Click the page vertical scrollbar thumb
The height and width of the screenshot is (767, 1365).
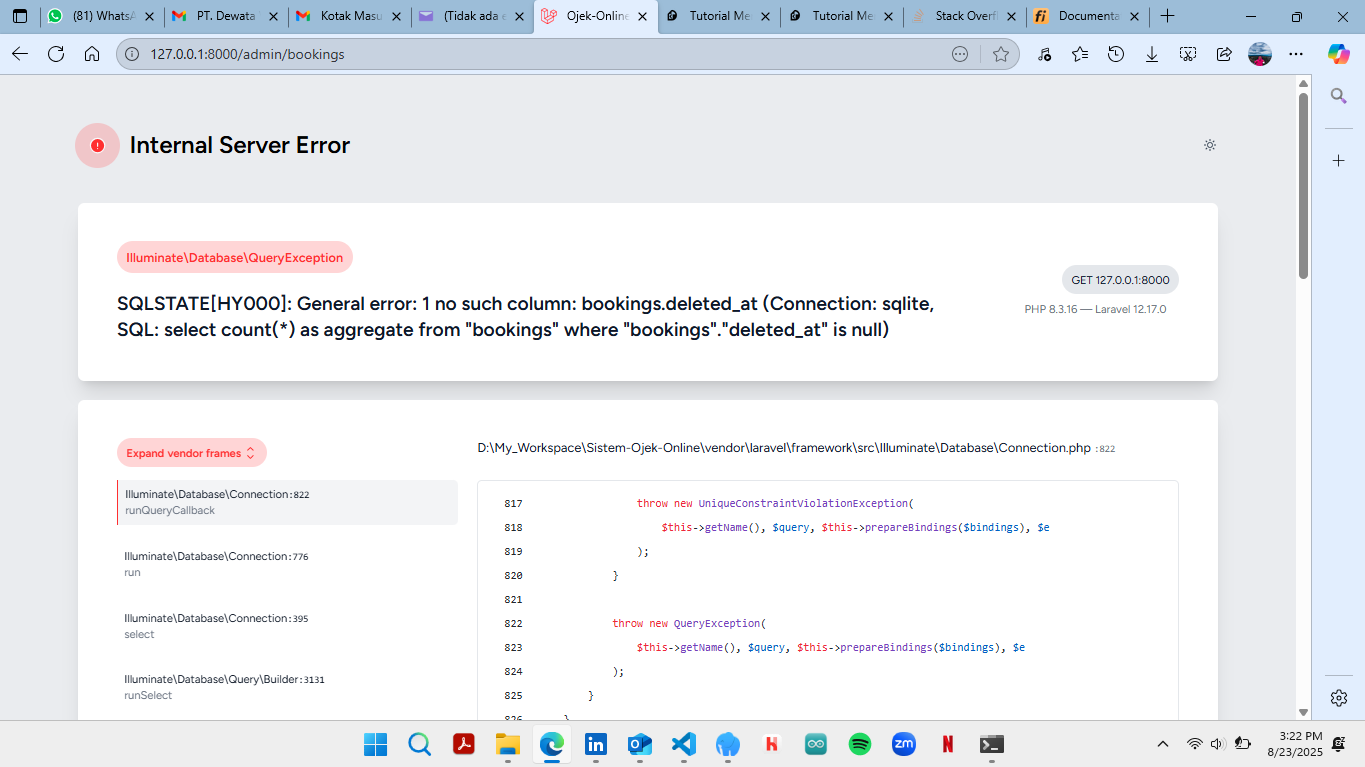pos(1303,185)
